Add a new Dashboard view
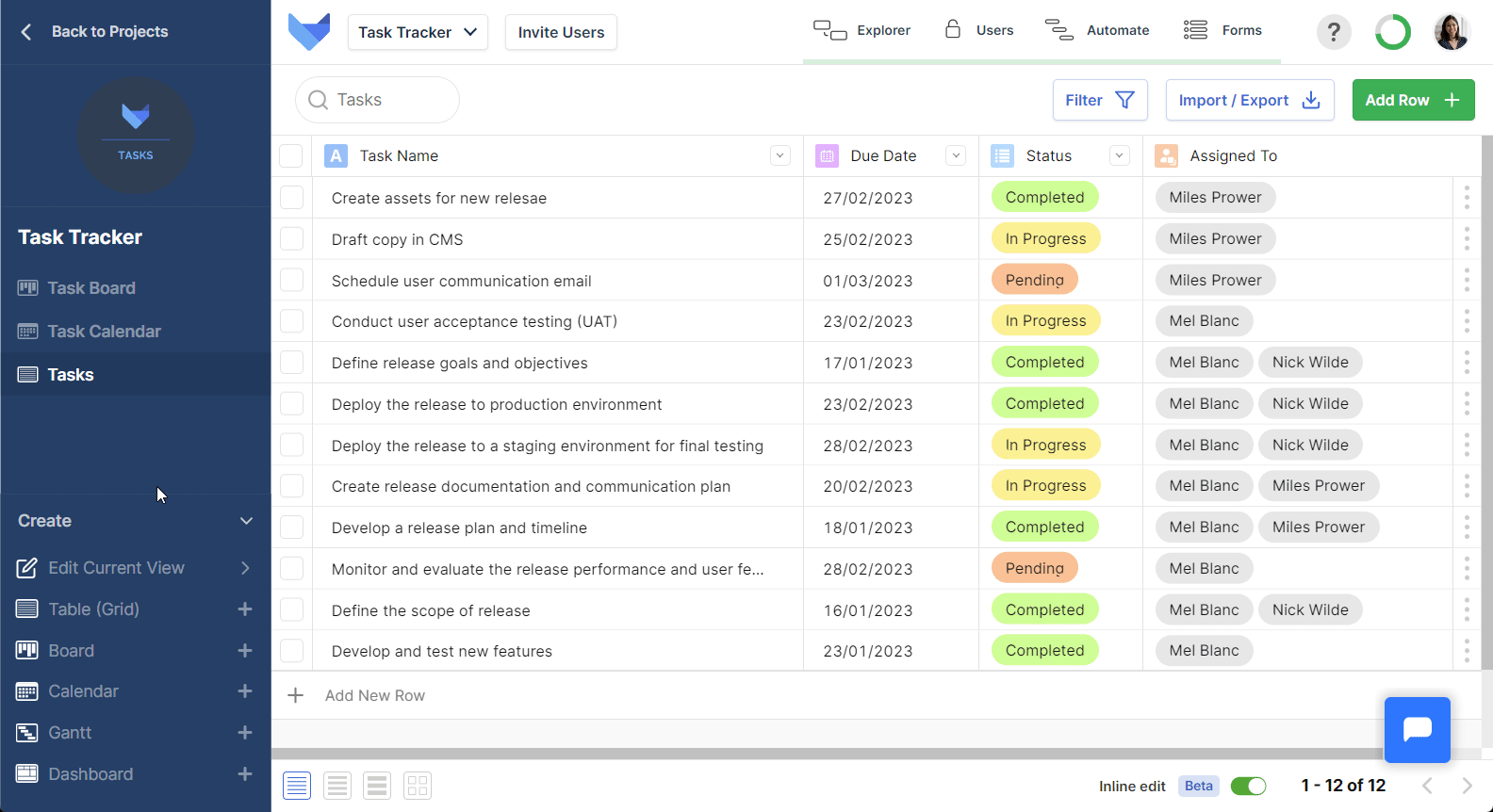This screenshot has width=1493, height=812. (x=245, y=774)
